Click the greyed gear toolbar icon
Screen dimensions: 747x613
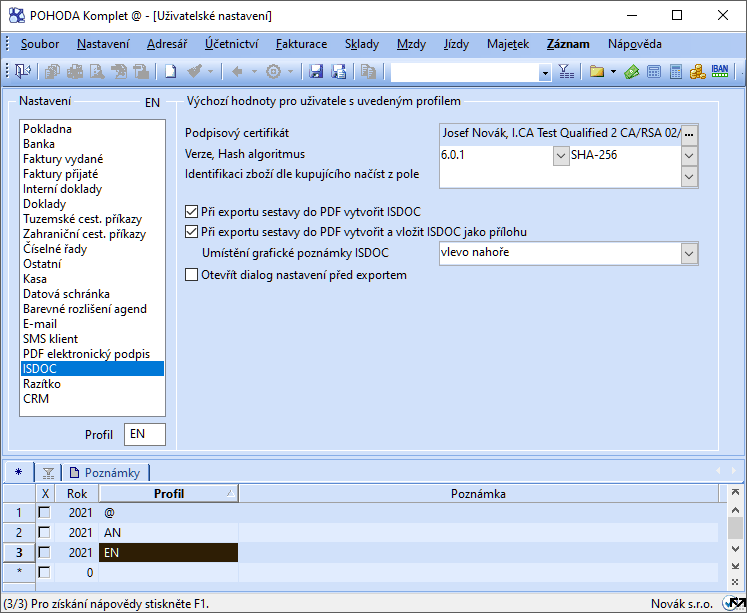pos(273,71)
